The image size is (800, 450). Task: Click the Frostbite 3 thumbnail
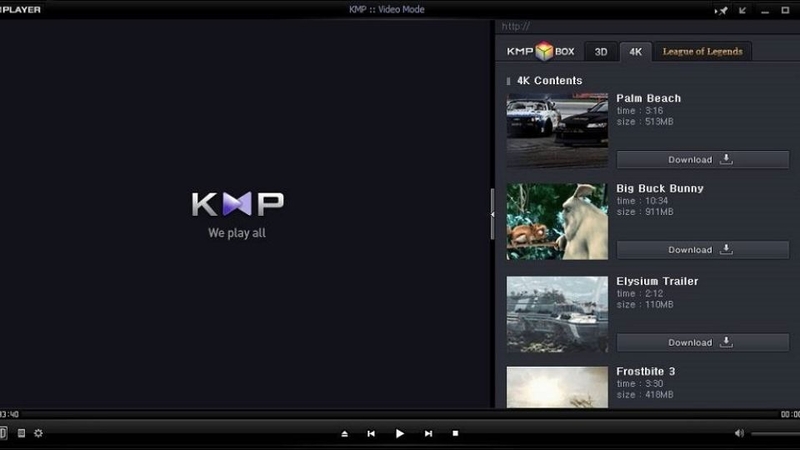[557, 387]
